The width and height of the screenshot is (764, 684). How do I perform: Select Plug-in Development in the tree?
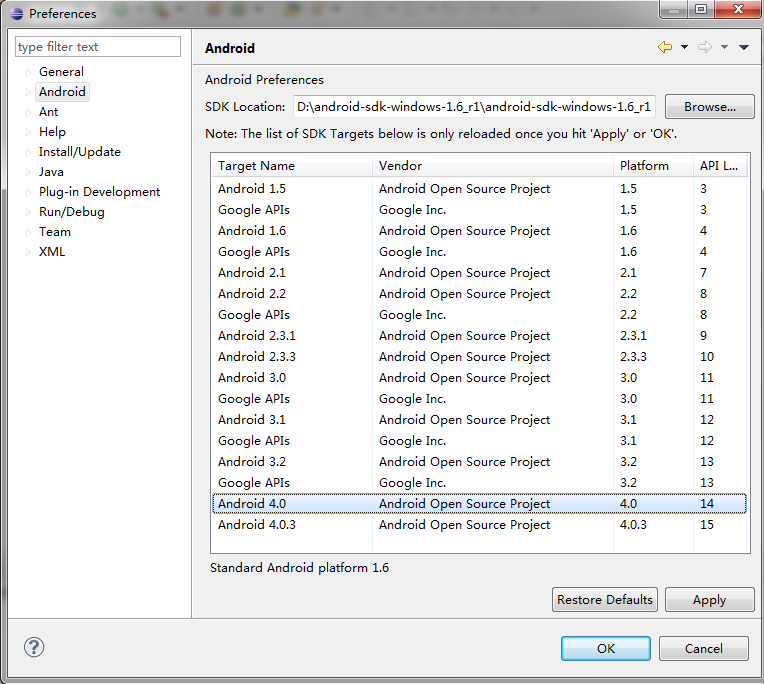coord(99,191)
